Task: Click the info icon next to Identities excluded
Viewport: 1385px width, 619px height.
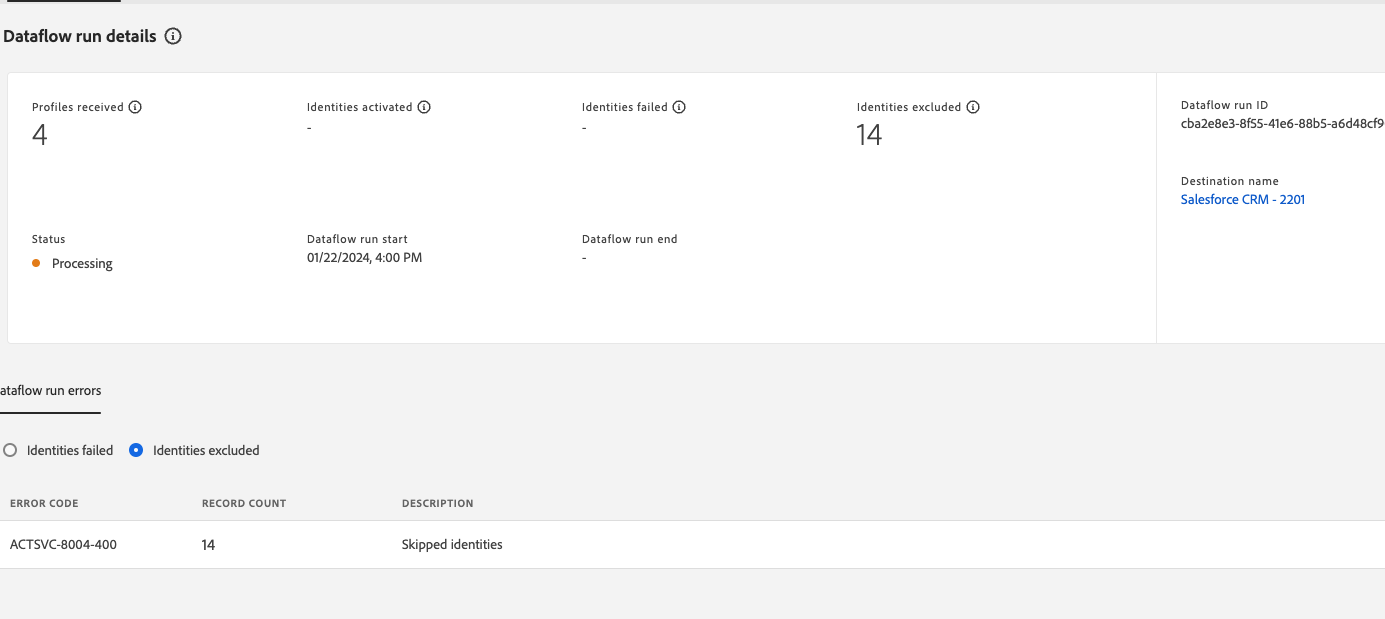Action: (x=972, y=107)
